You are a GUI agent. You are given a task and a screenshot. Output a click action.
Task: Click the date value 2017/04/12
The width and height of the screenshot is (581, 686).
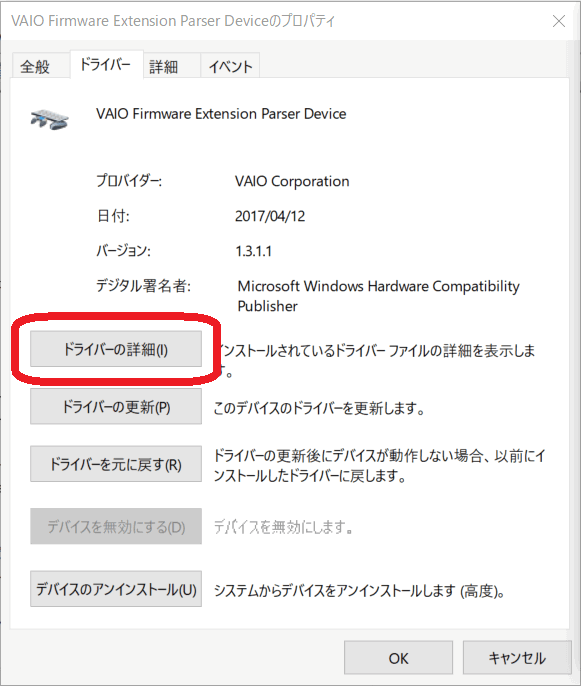tap(270, 216)
